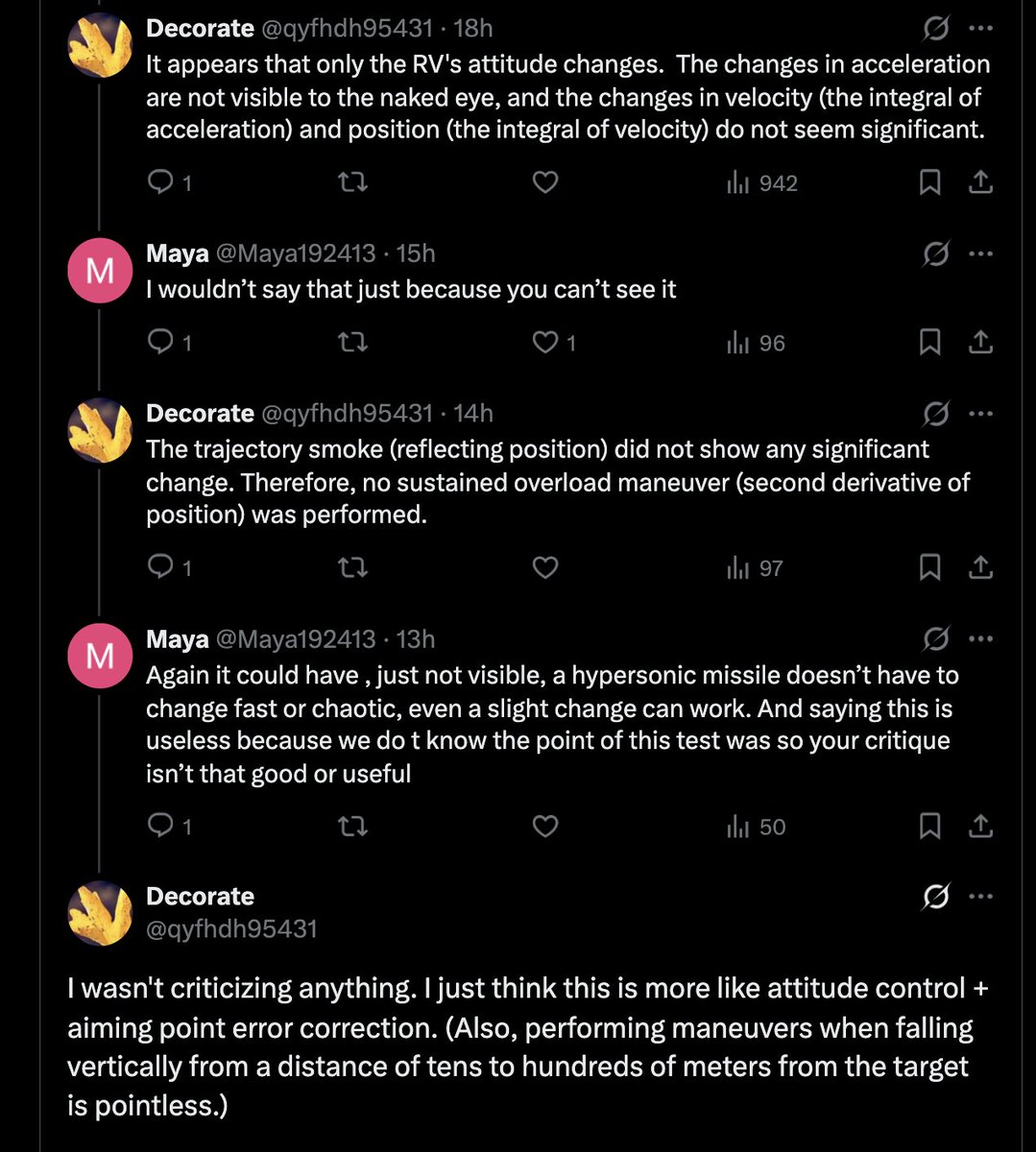Open the @Maya192413 handle on the 15h reply
The width and height of the screenshot is (1036, 1152).
click(296, 253)
